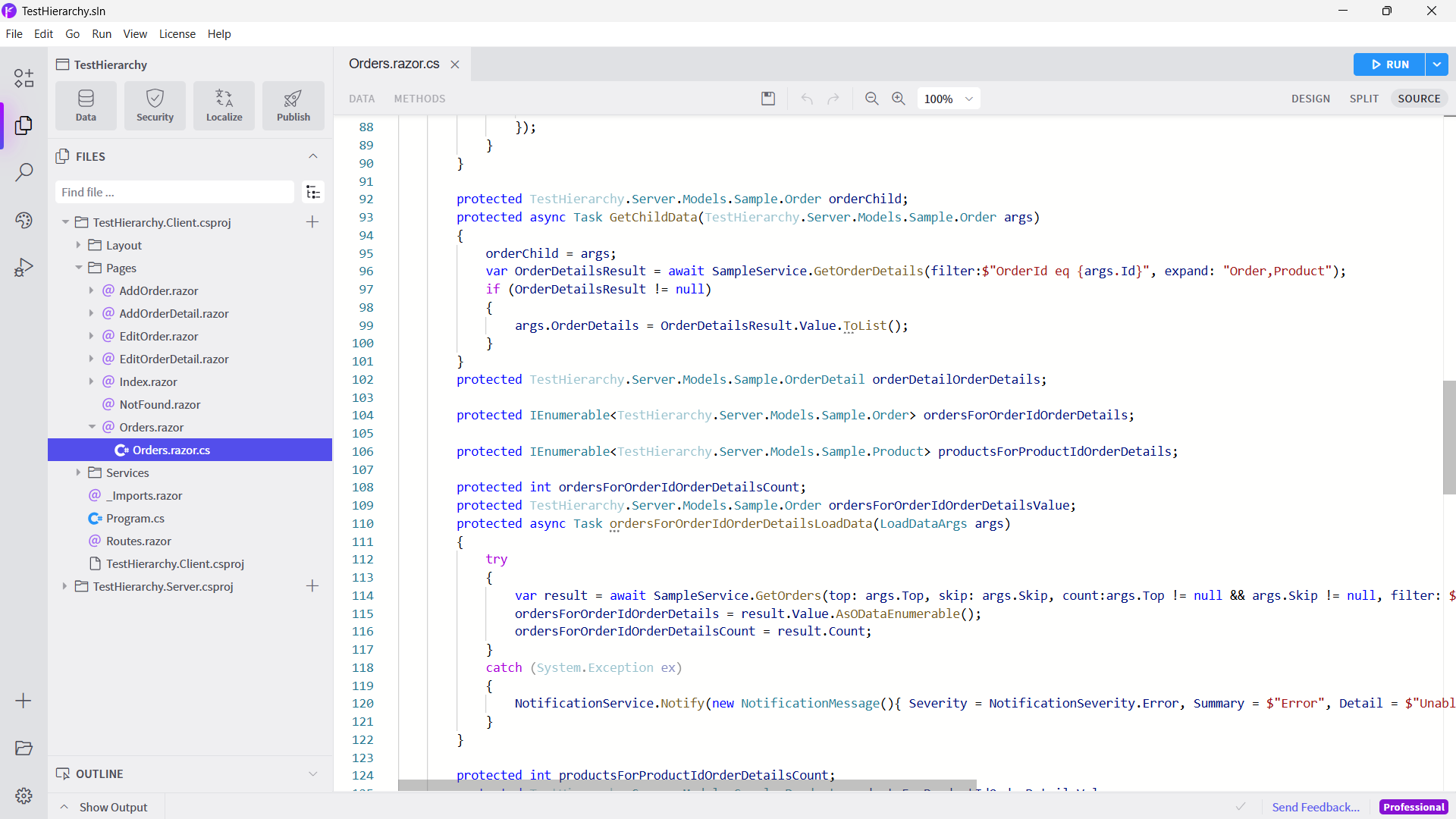Click the Localize icon

coord(224,105)
